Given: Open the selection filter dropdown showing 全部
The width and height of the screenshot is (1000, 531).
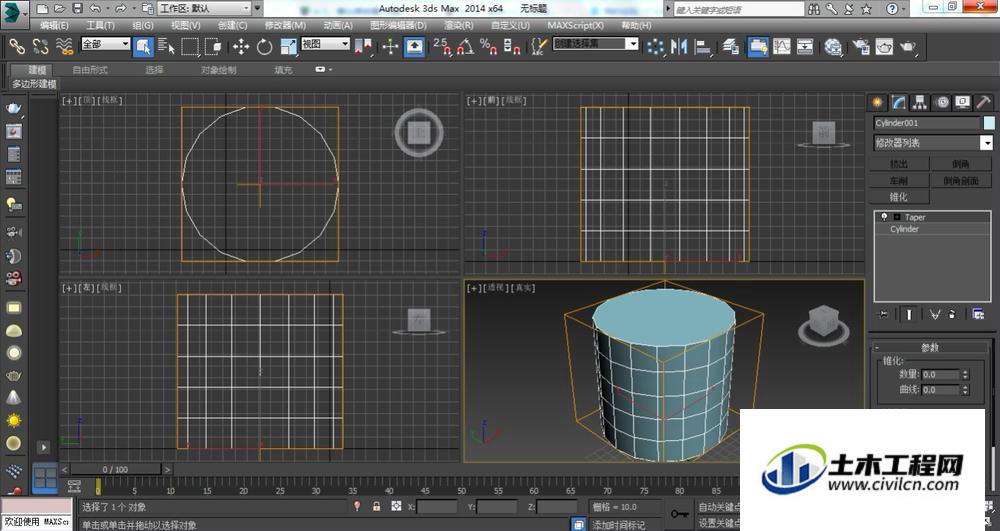Looking at the screenshot, I should pyautogui.click(x=106, y=44).
